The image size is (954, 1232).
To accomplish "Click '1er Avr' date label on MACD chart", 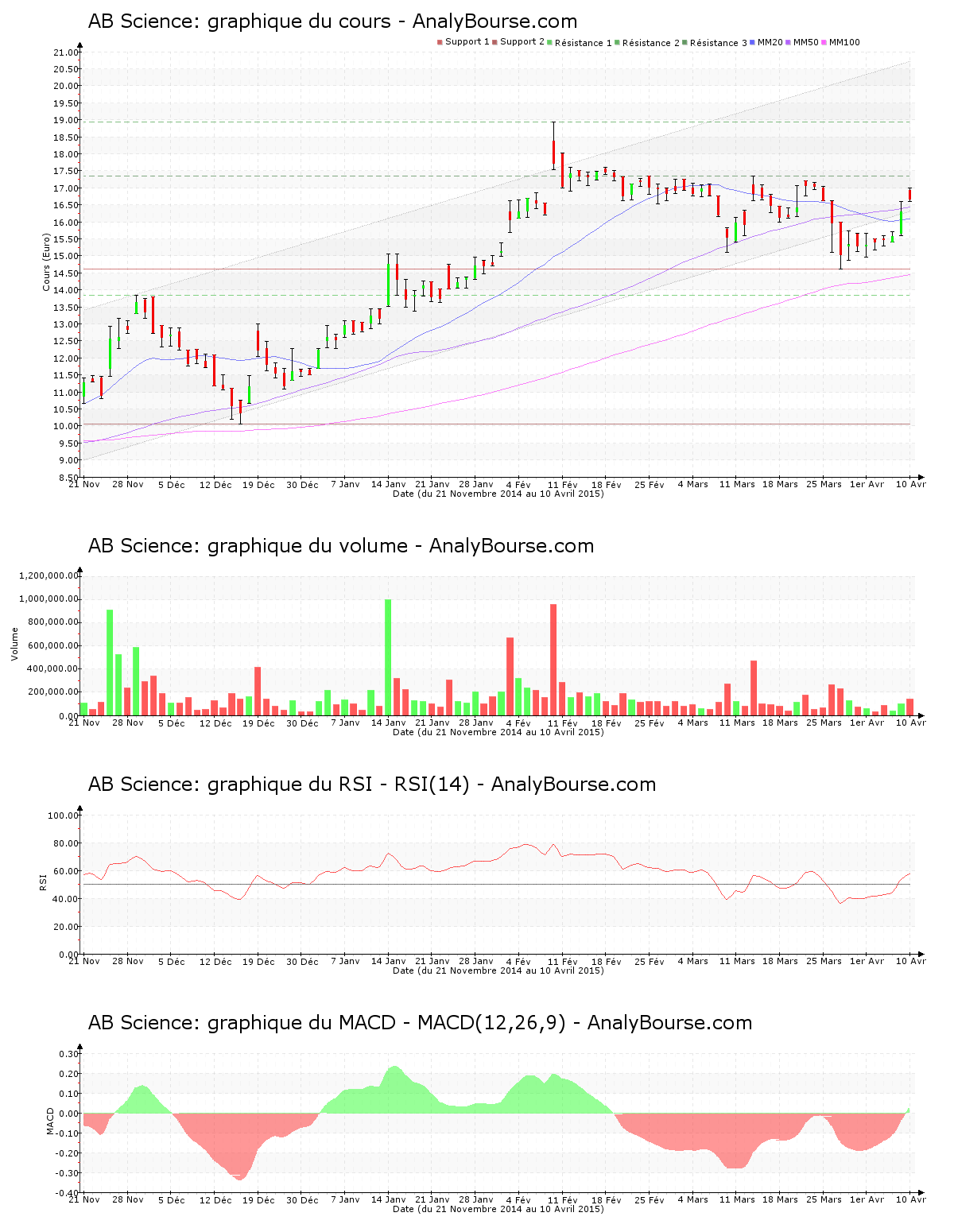I will coord(867,1199).
